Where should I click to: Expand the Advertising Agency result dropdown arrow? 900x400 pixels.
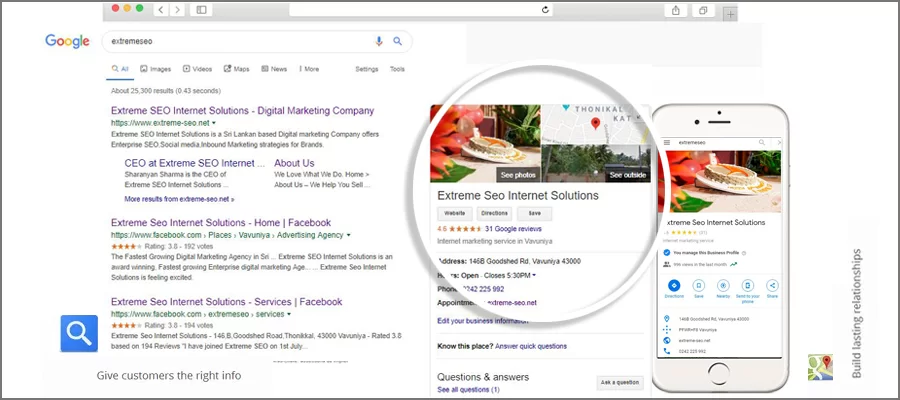click(x=348, y=235)
